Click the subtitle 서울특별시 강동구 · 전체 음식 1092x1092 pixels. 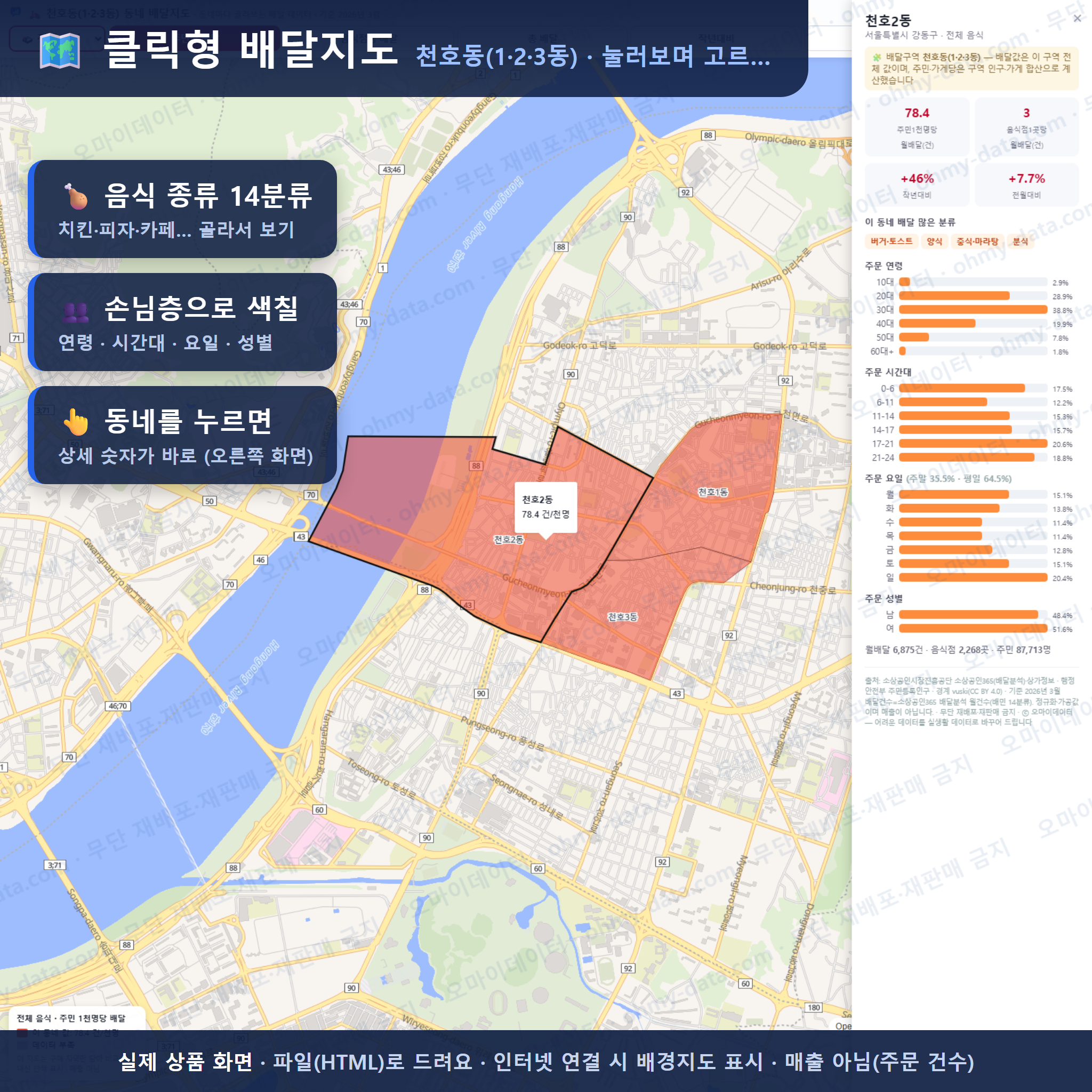point(924,35)
